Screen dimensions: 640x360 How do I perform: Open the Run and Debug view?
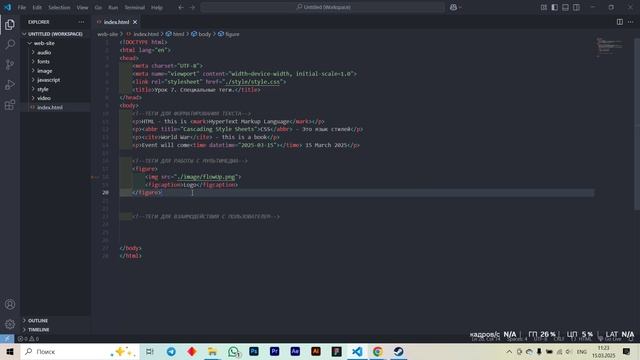(10, 84)
